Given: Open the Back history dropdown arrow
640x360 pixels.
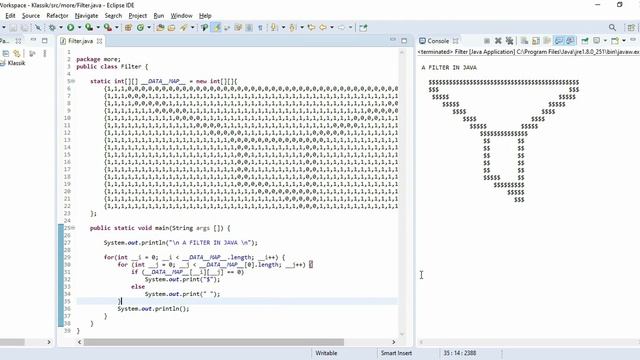Looking at the screenshot, I should (331, 28).
